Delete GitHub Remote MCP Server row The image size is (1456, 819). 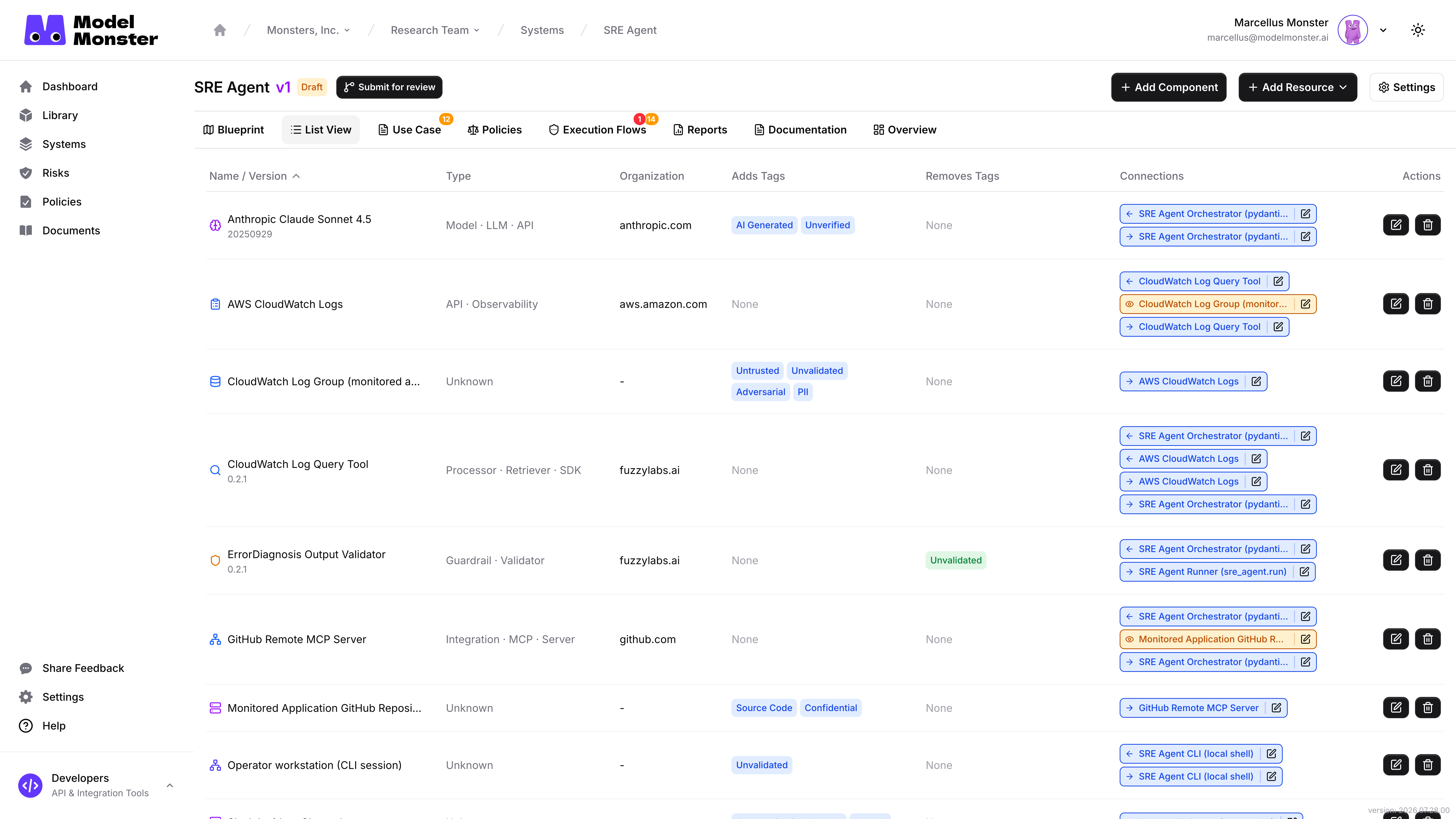[1428, 639]
